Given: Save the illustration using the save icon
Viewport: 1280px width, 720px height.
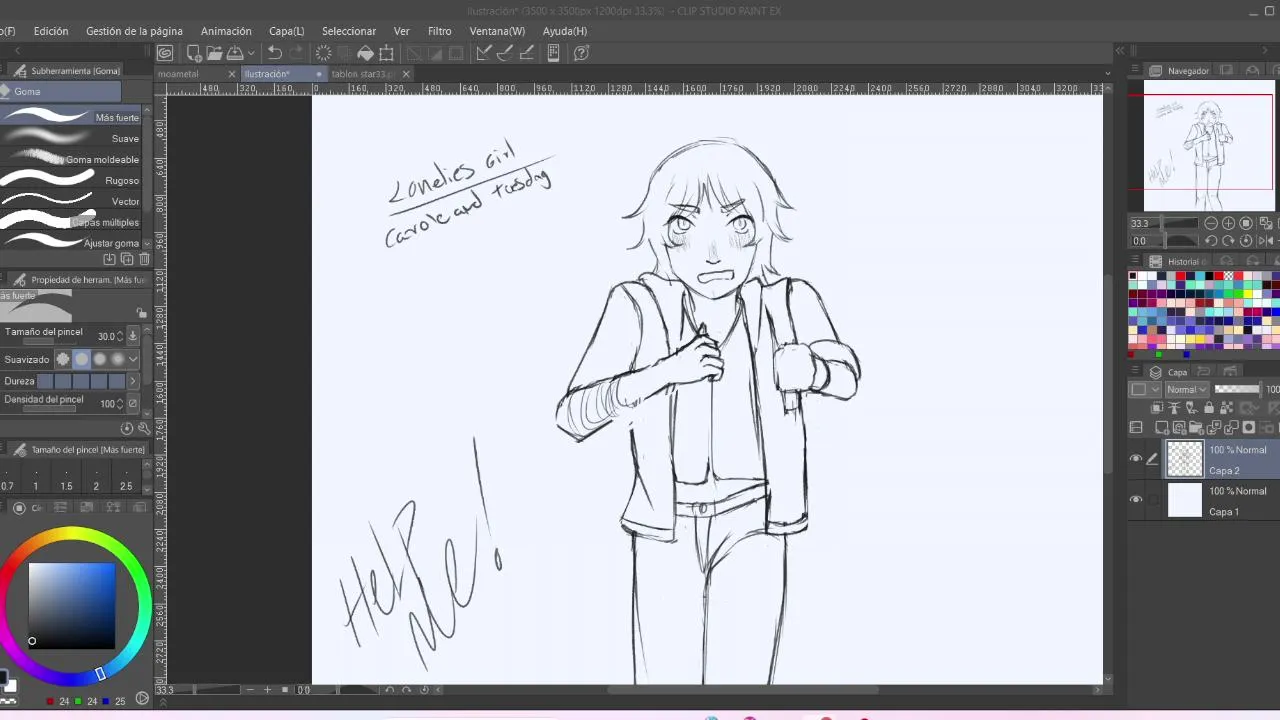Looking at the screenshot, I should click(x=235, y=53).
